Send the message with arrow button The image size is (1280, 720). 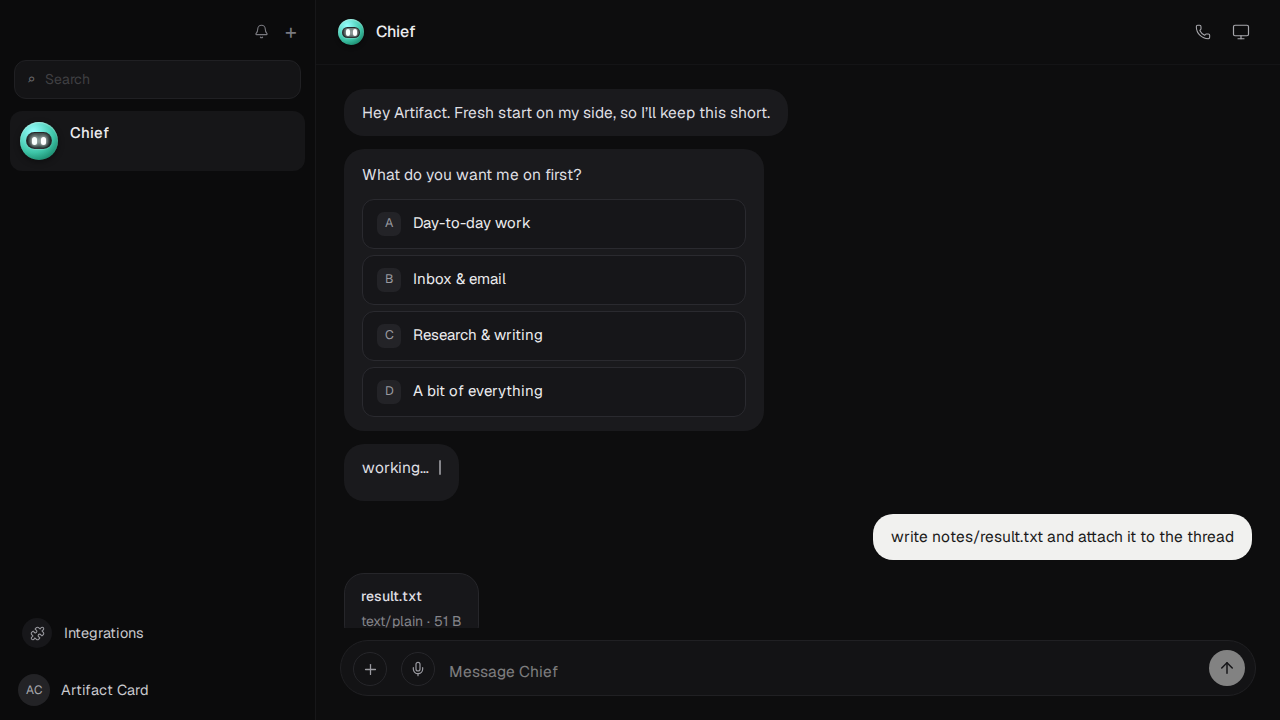click(1227, 668)
